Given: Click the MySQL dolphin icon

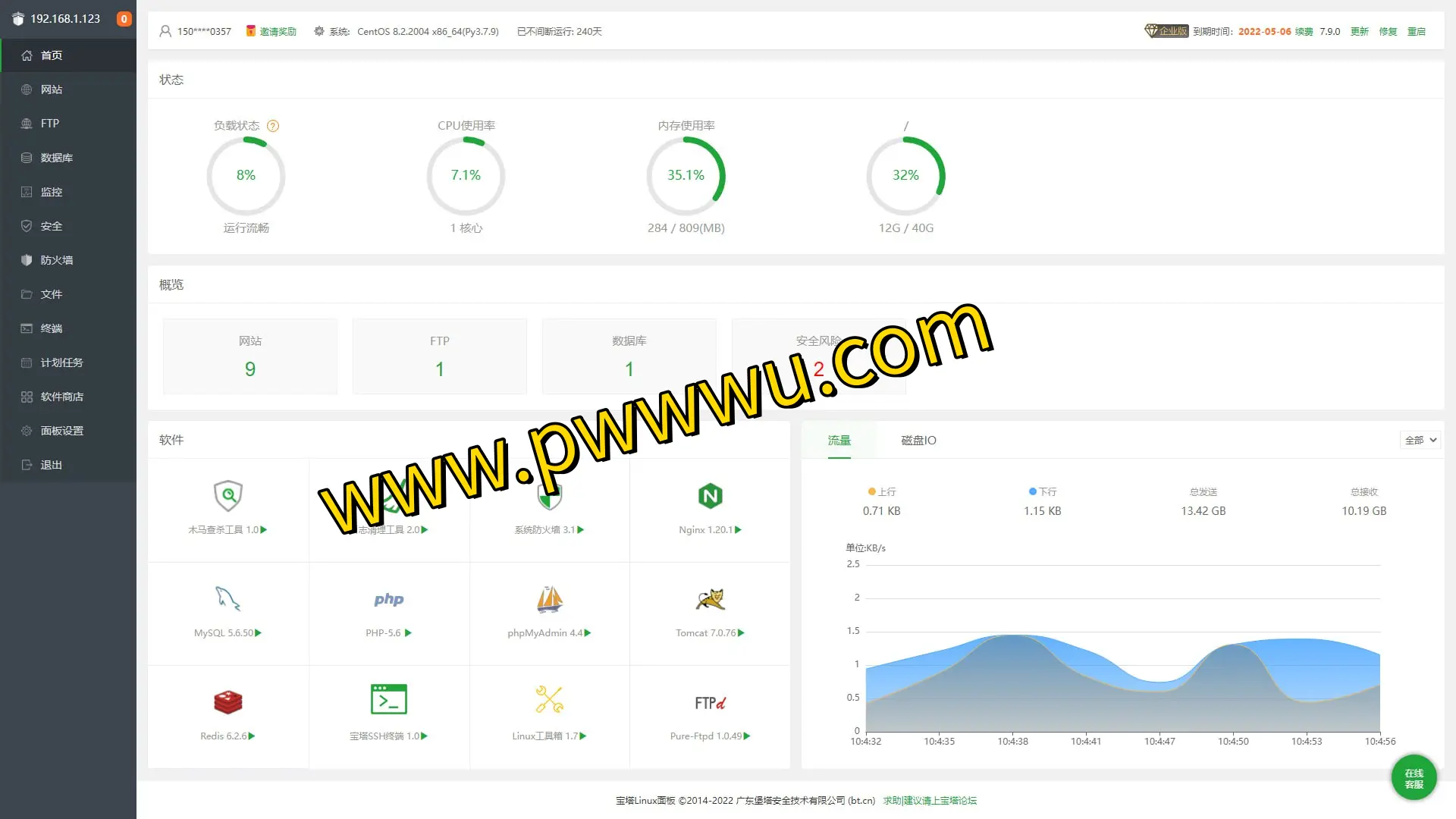Looking at the screenshot, I should click(x=227, y=599).
